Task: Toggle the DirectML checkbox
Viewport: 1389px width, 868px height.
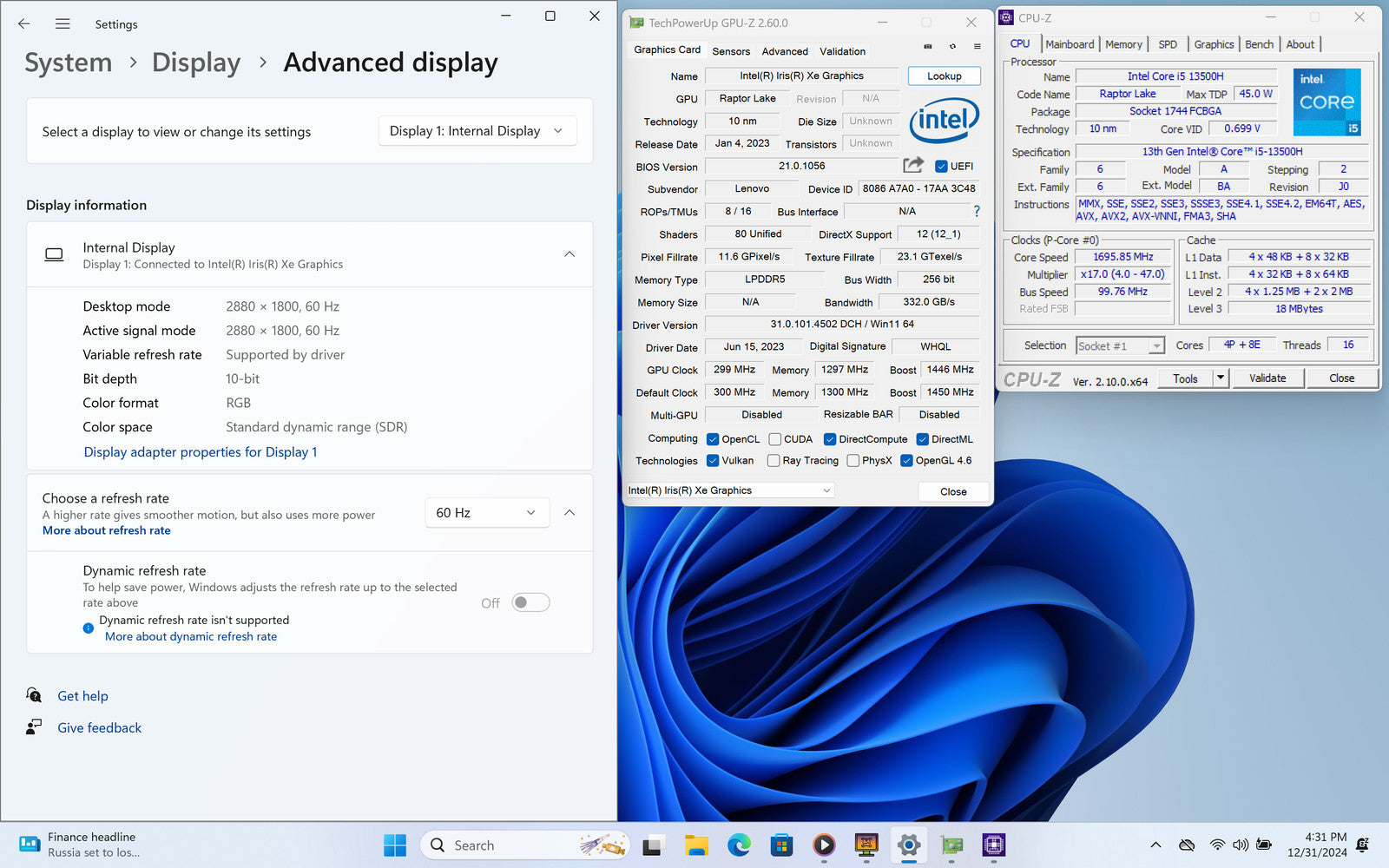Action: pyautogui.click(x=923, y=439)
